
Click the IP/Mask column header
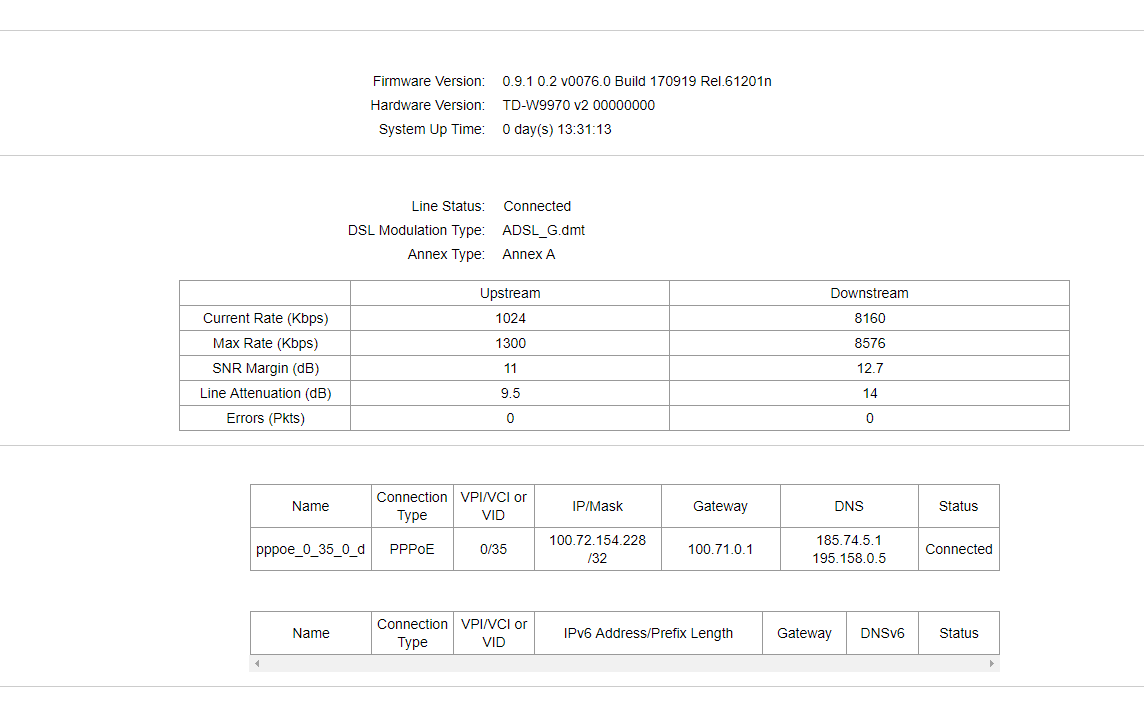[x=597, y=506]
